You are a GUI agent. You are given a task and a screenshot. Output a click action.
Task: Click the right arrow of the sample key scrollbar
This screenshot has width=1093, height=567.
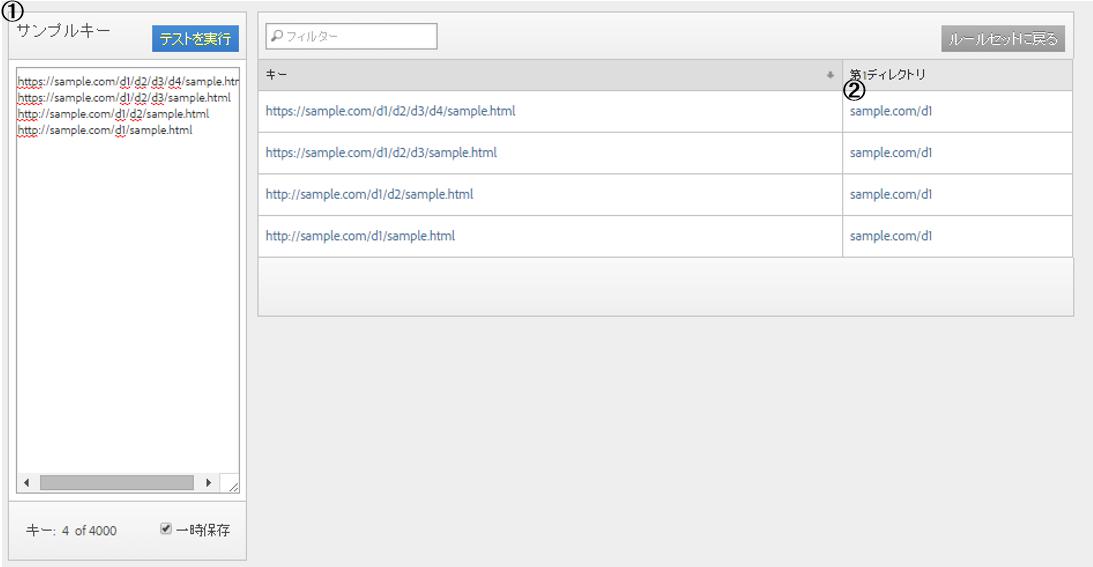pyautogui.click(x=208, y=483)
